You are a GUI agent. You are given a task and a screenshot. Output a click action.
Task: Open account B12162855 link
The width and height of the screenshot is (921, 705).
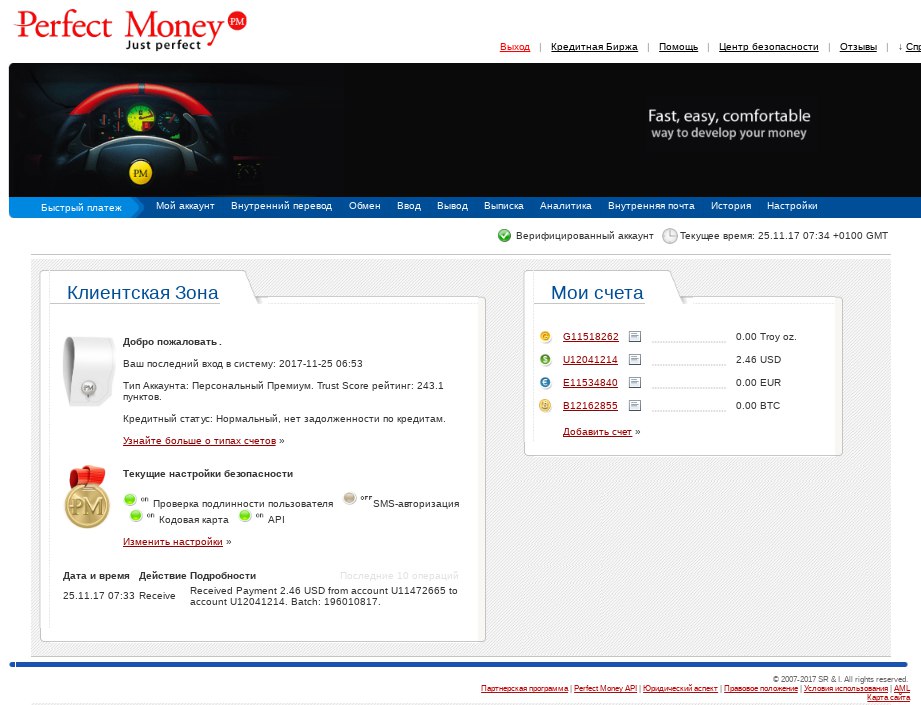pyautogui.click(x=590, y=405)
